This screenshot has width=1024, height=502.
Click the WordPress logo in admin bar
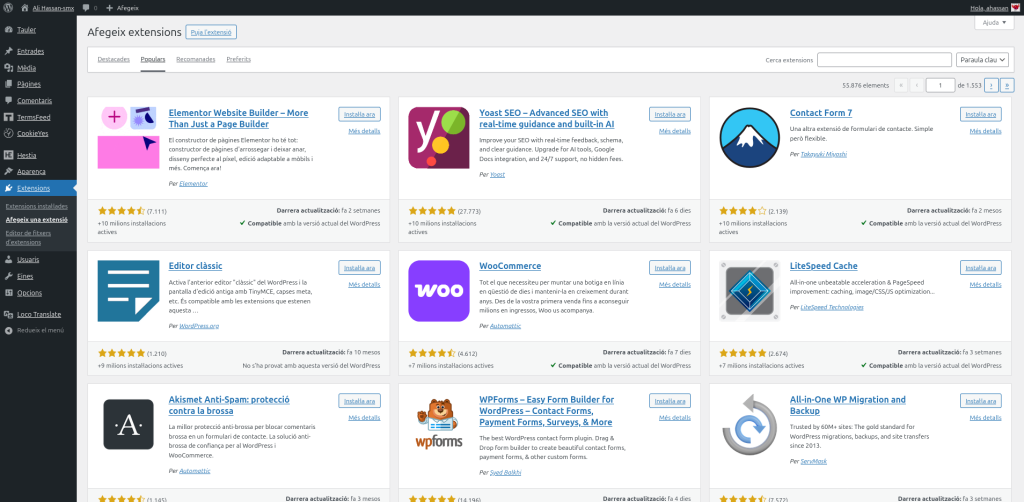coord(8,7)
